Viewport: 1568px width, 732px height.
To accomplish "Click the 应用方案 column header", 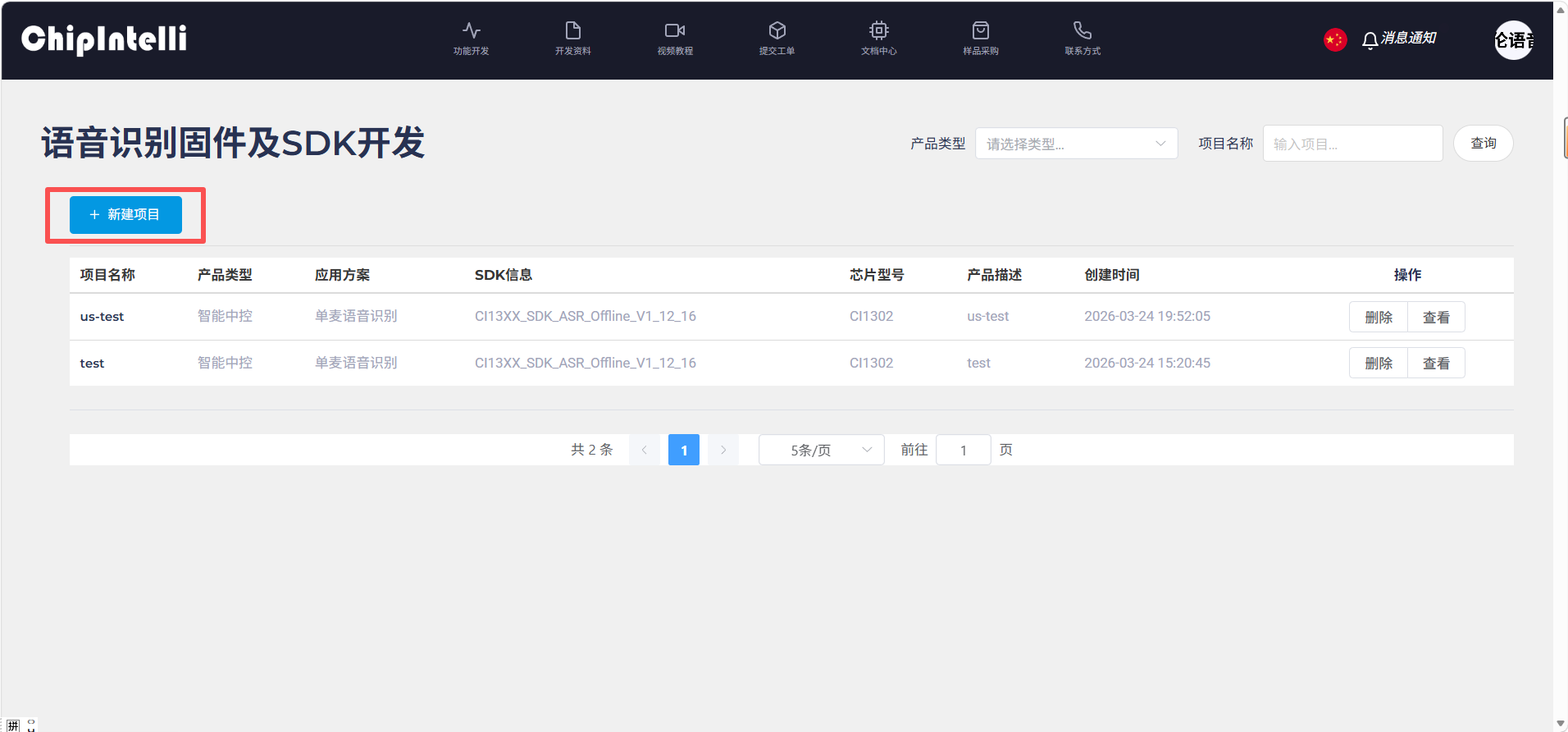I will [x=342, y=275].
